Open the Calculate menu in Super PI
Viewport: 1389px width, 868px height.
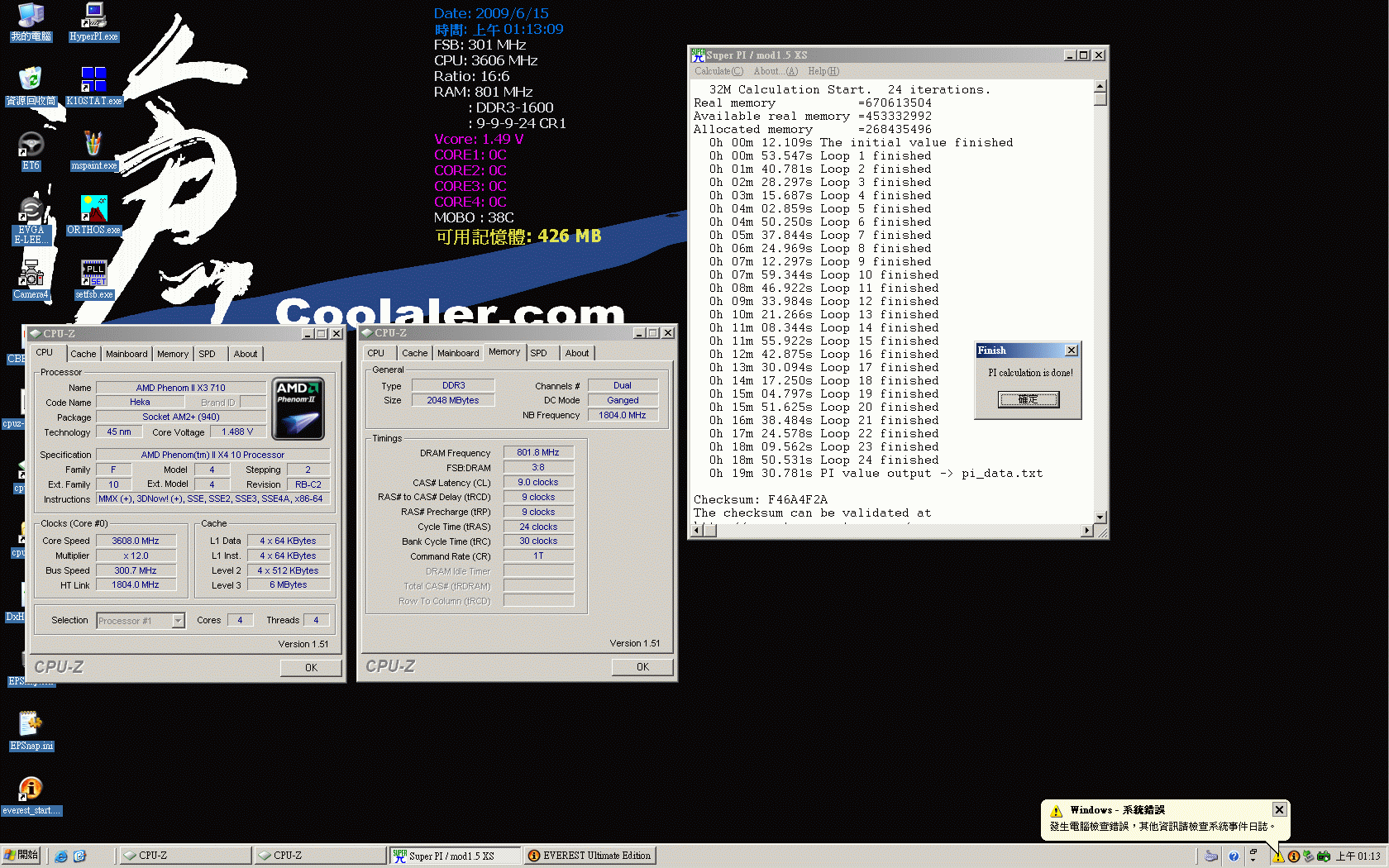718,71
